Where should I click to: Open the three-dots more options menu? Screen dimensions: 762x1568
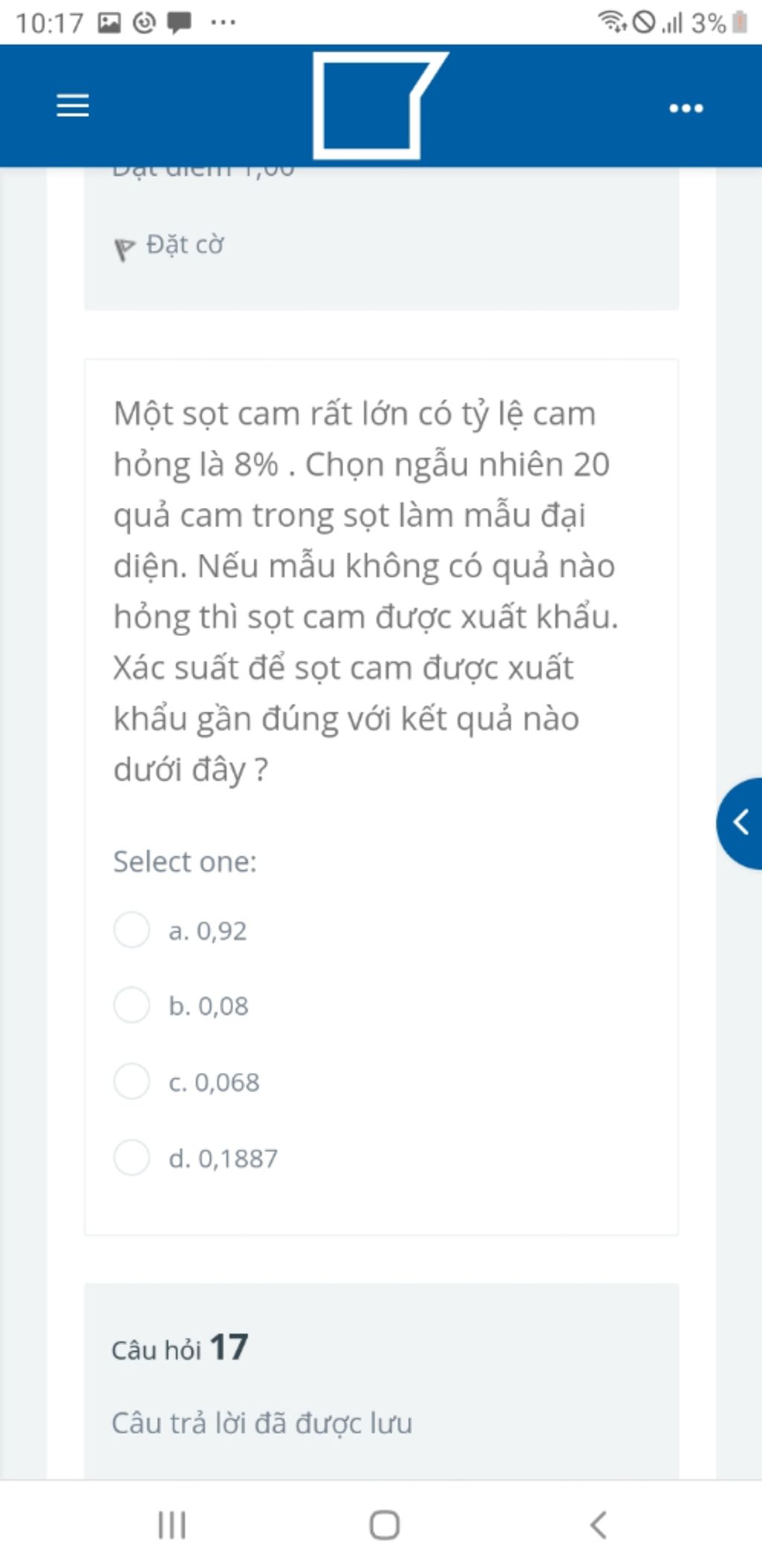(685, 109)
